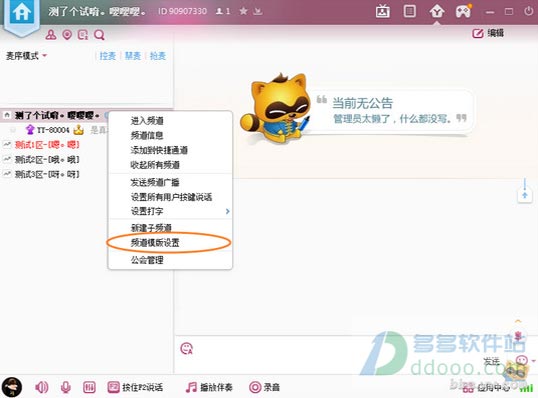
Task: Start recording with 录音 button
Action: coord(264,387)
